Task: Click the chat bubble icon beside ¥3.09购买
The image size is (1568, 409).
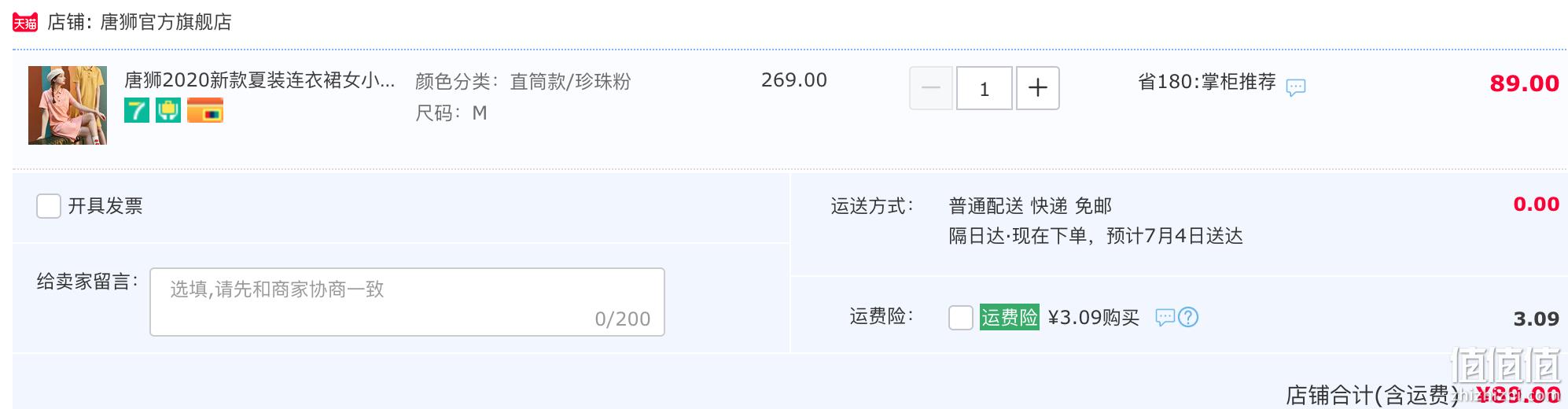Action: pos(1165,317)
